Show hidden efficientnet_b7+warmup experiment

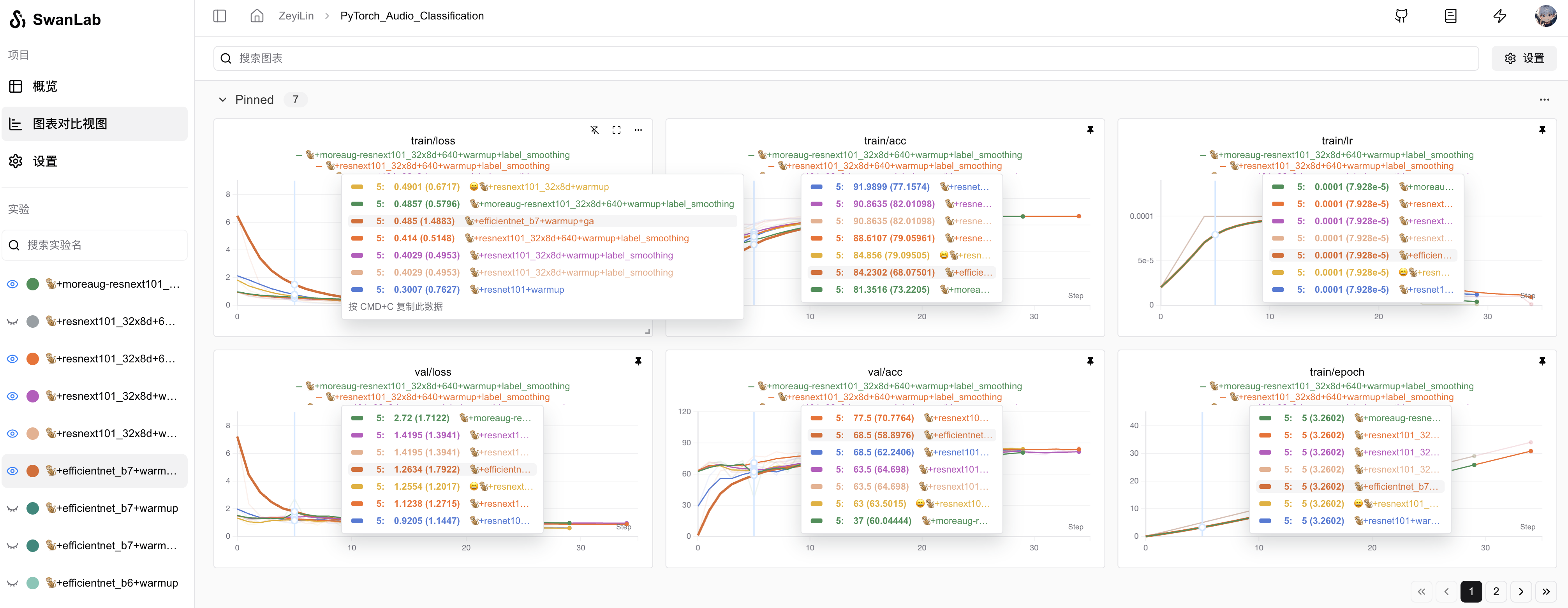click(x=12, y=508)
